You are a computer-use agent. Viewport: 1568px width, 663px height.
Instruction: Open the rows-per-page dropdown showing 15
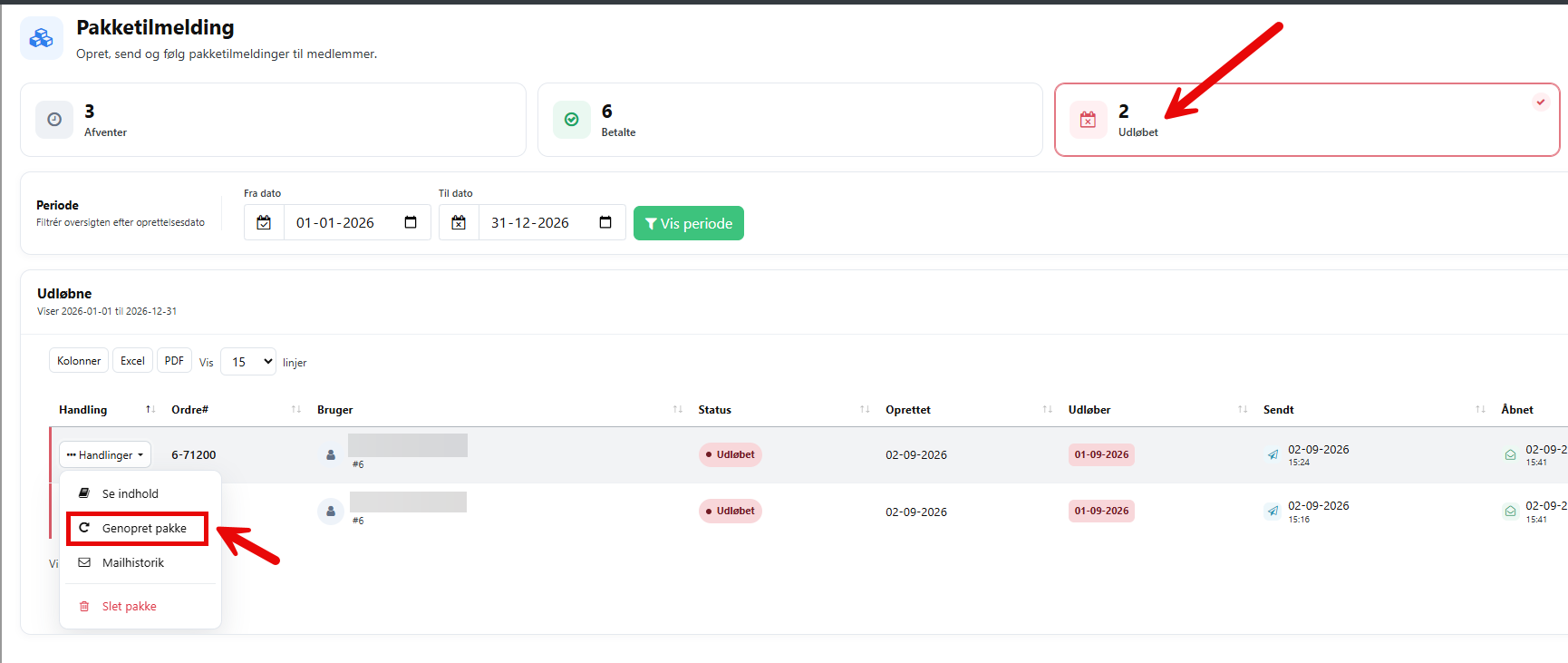248,362
